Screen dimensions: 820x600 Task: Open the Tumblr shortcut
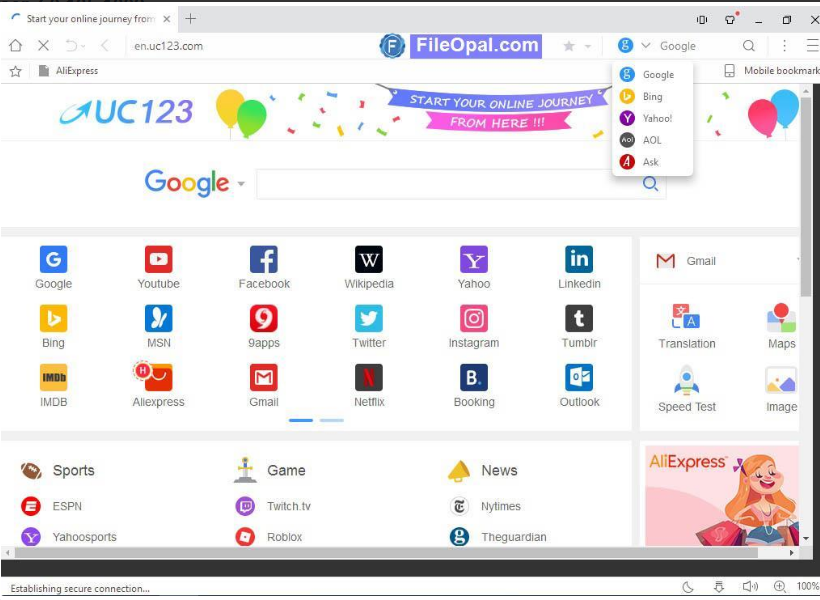pyautogui.click(x=579, y=327)
